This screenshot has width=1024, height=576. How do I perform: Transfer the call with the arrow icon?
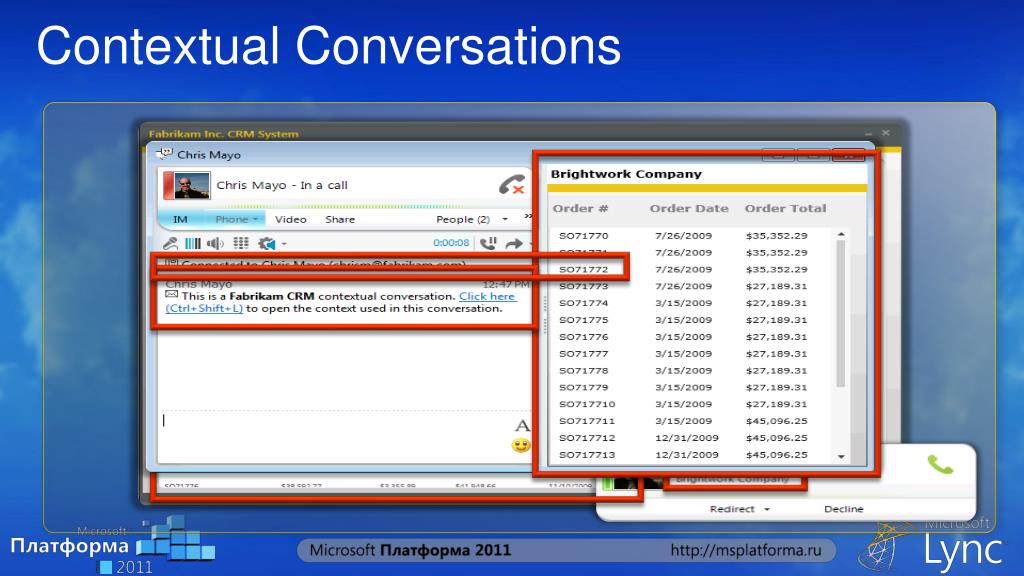[514, 244]
